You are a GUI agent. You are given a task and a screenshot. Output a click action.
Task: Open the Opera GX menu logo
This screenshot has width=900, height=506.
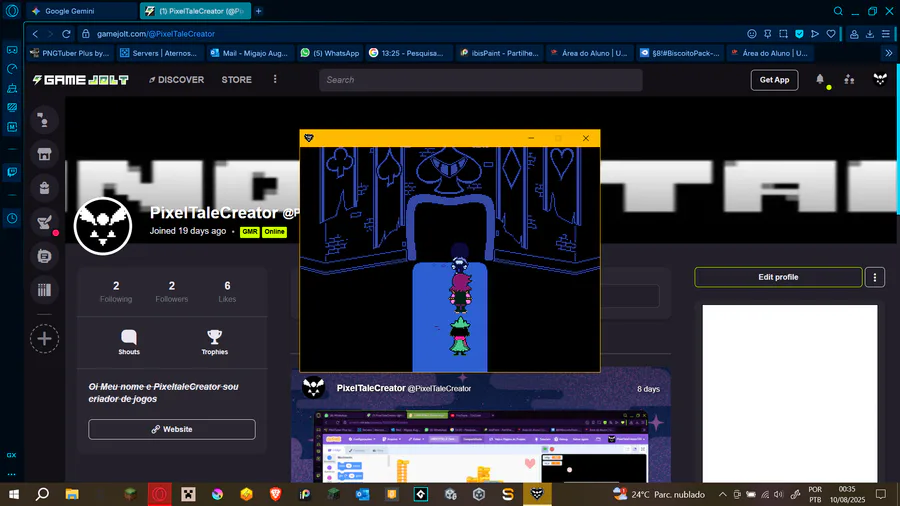click(12, 11)
